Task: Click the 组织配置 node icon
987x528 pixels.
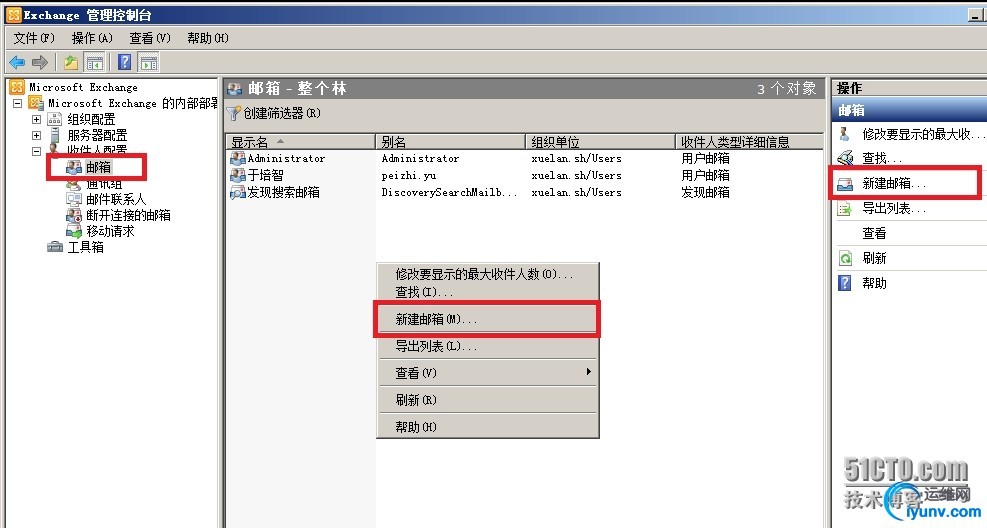Action: point(55,119)
